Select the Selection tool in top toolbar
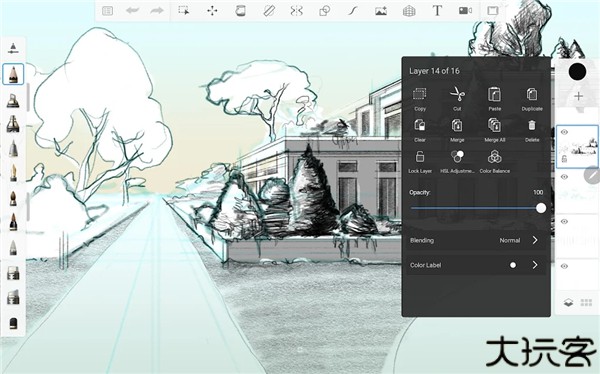600x374 pixels. coord(184,11)
